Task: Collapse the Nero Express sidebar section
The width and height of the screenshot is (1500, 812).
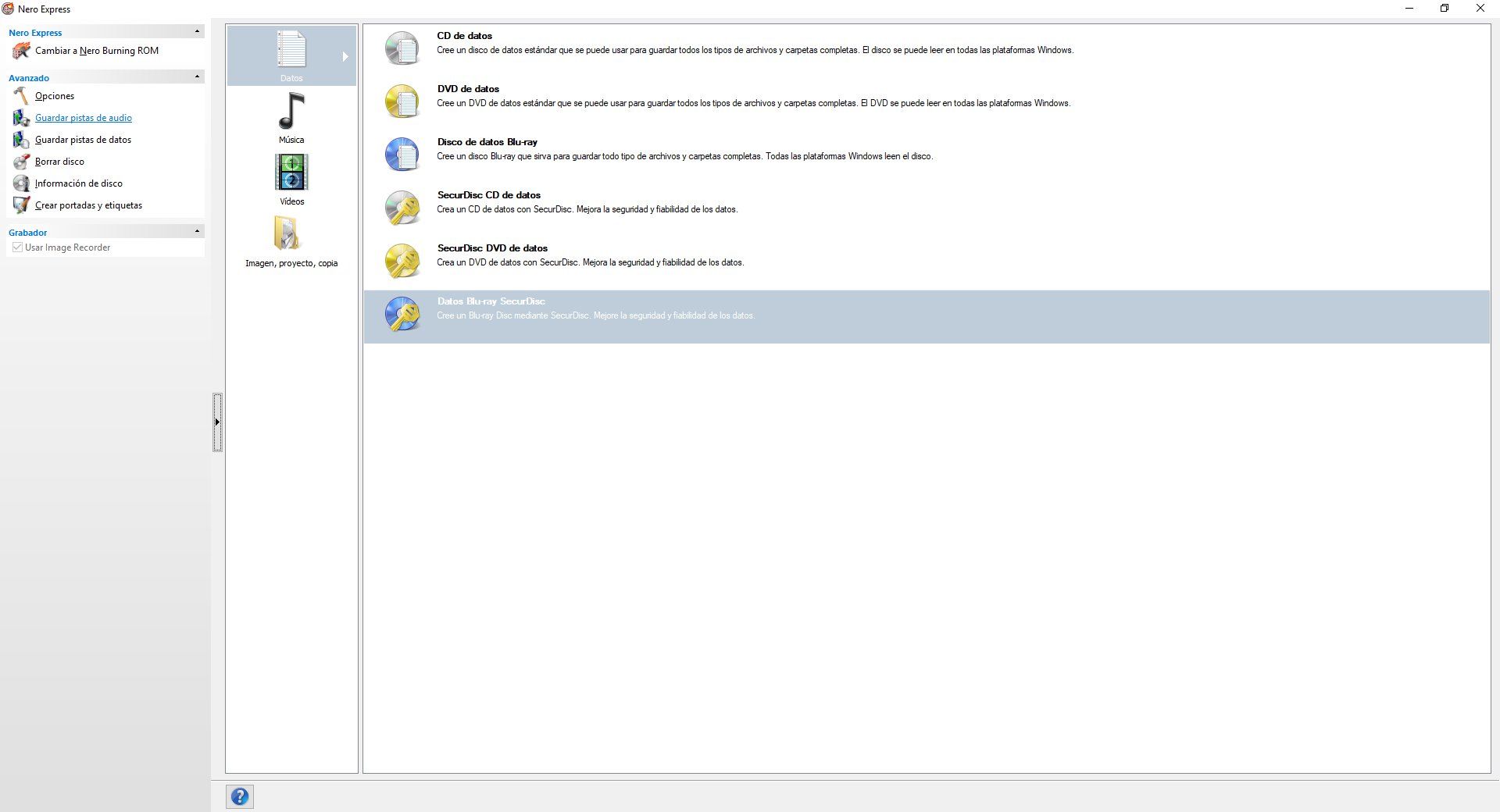Action: [197, 32]
